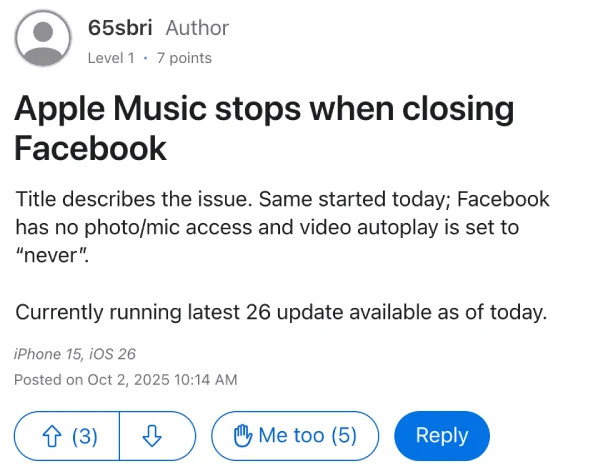Click the raised hand Me too icon
Image resolution: width=600 pixels, height=476 pixels.
pos(243,436)
